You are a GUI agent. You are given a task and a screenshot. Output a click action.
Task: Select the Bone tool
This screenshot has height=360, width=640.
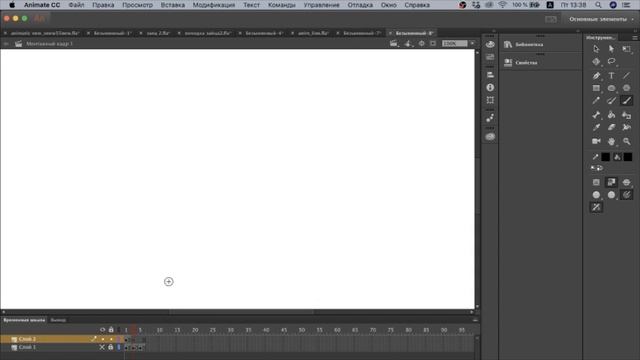[596, 115]
